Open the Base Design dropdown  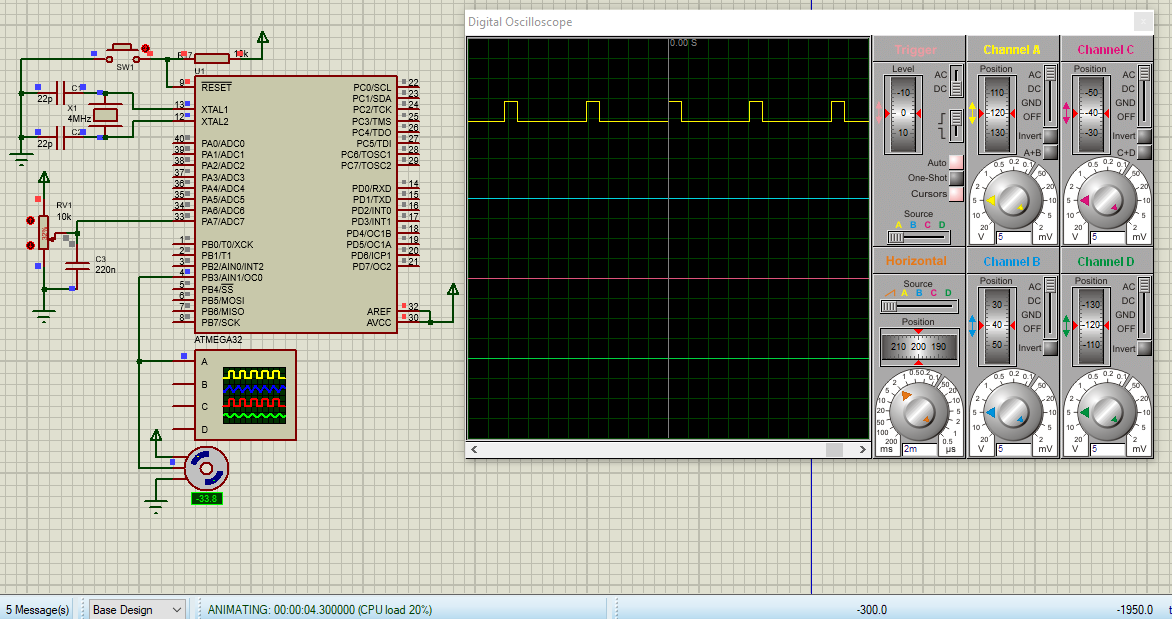[x=137, y=609]
